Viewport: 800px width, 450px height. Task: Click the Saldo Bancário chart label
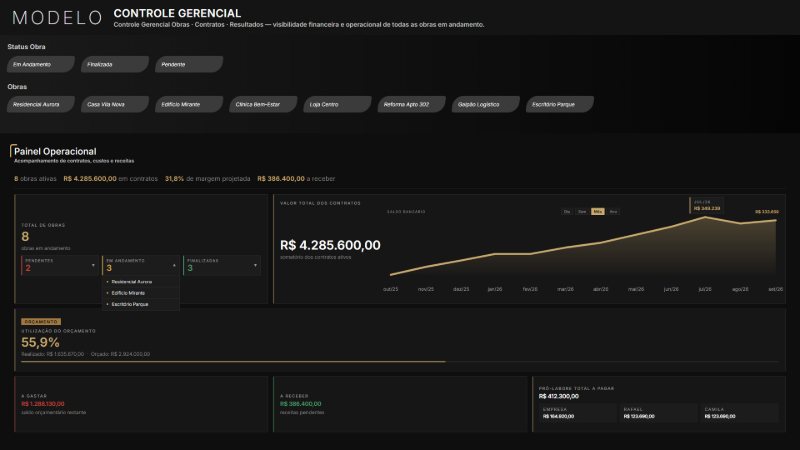tap(406, 212)
